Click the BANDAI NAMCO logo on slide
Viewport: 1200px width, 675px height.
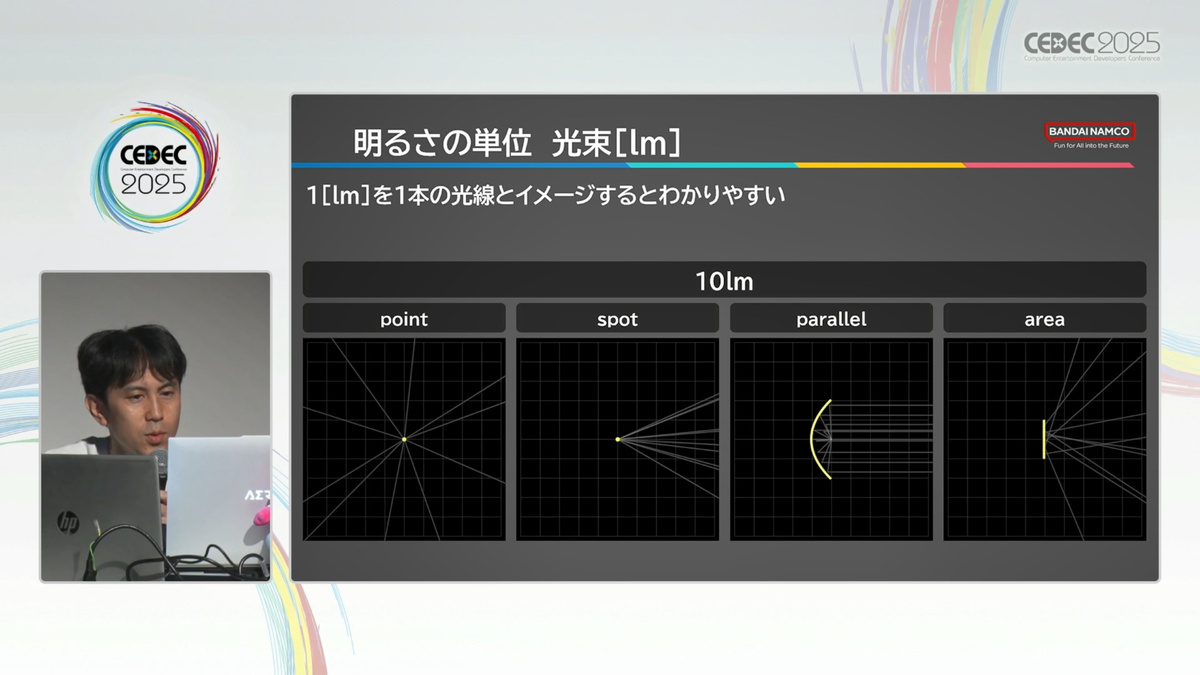click(1089, 131)
